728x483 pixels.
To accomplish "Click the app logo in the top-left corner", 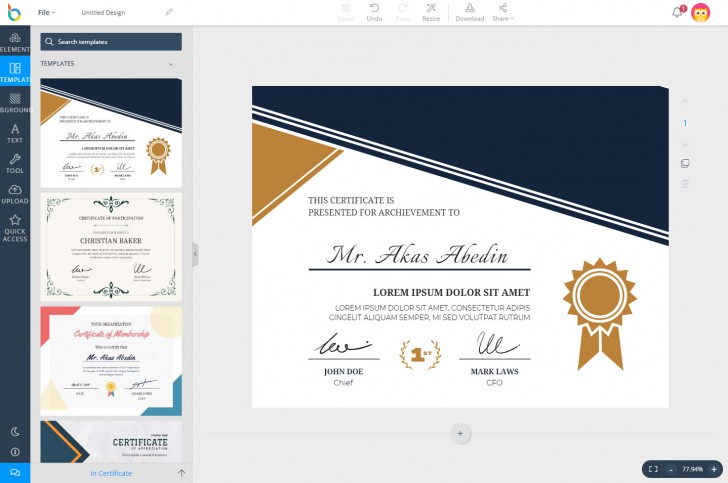I will tap(14, 13).
